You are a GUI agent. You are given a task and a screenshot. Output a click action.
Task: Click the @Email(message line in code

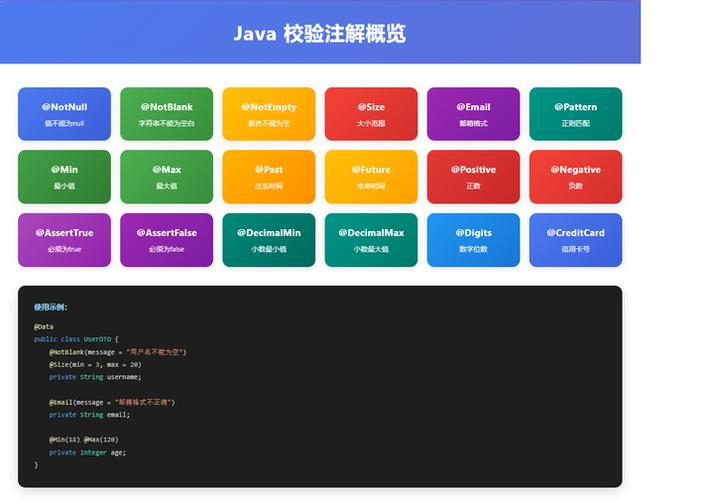pyautogui.click(x=112, y=402)
